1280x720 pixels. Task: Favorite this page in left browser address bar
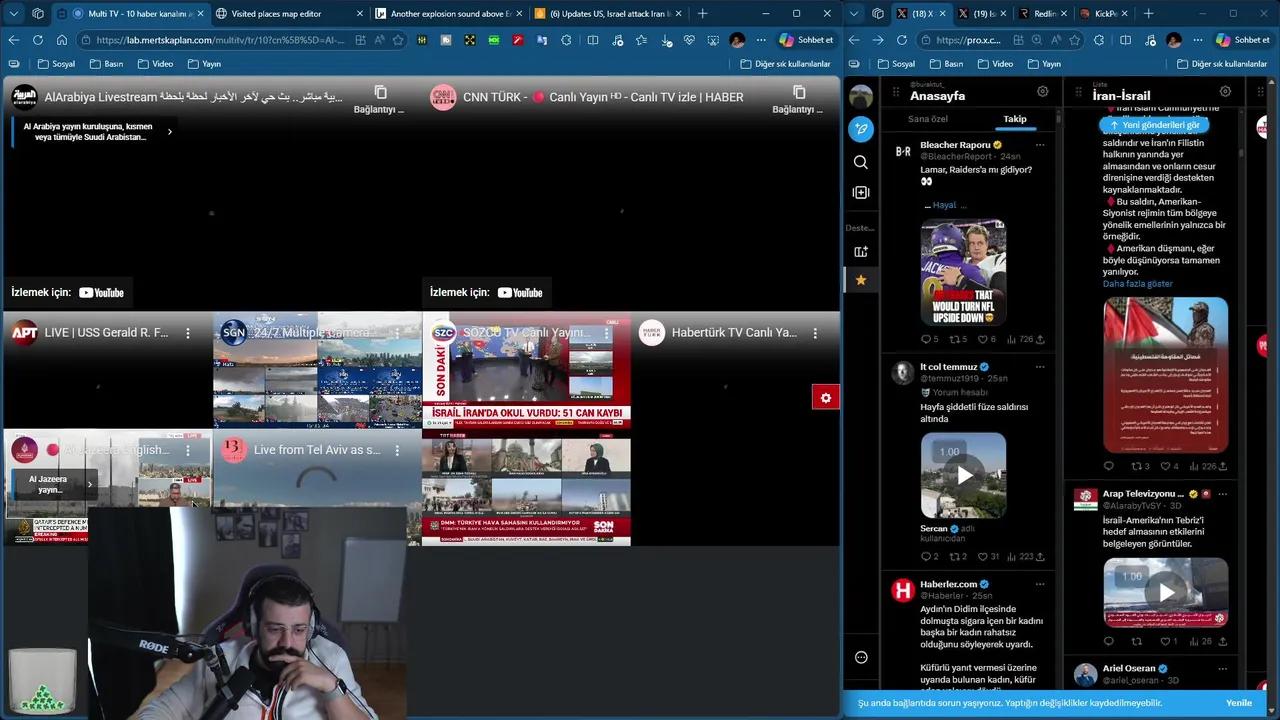pos(398,40)
